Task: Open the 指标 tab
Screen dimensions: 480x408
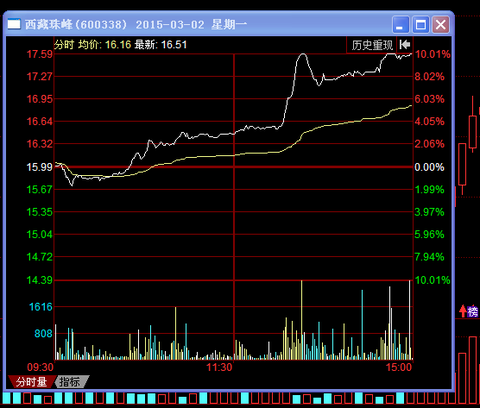Action: coord(70,382)
